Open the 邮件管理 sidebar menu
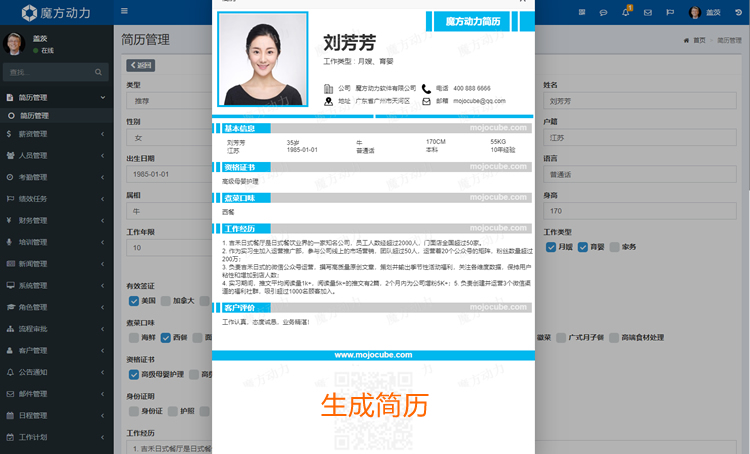Viewport: 750px width, 454px height. (x=56, y=394)
